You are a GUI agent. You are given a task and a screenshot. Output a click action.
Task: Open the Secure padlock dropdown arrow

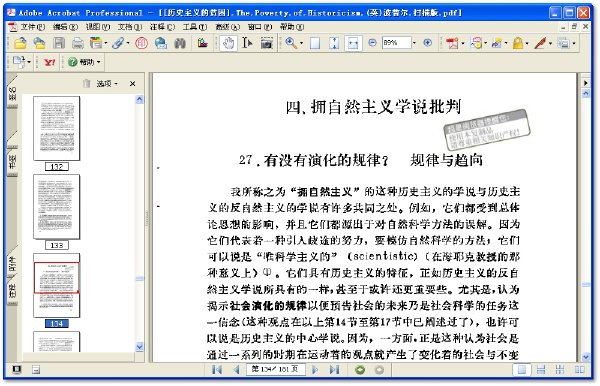527,43
